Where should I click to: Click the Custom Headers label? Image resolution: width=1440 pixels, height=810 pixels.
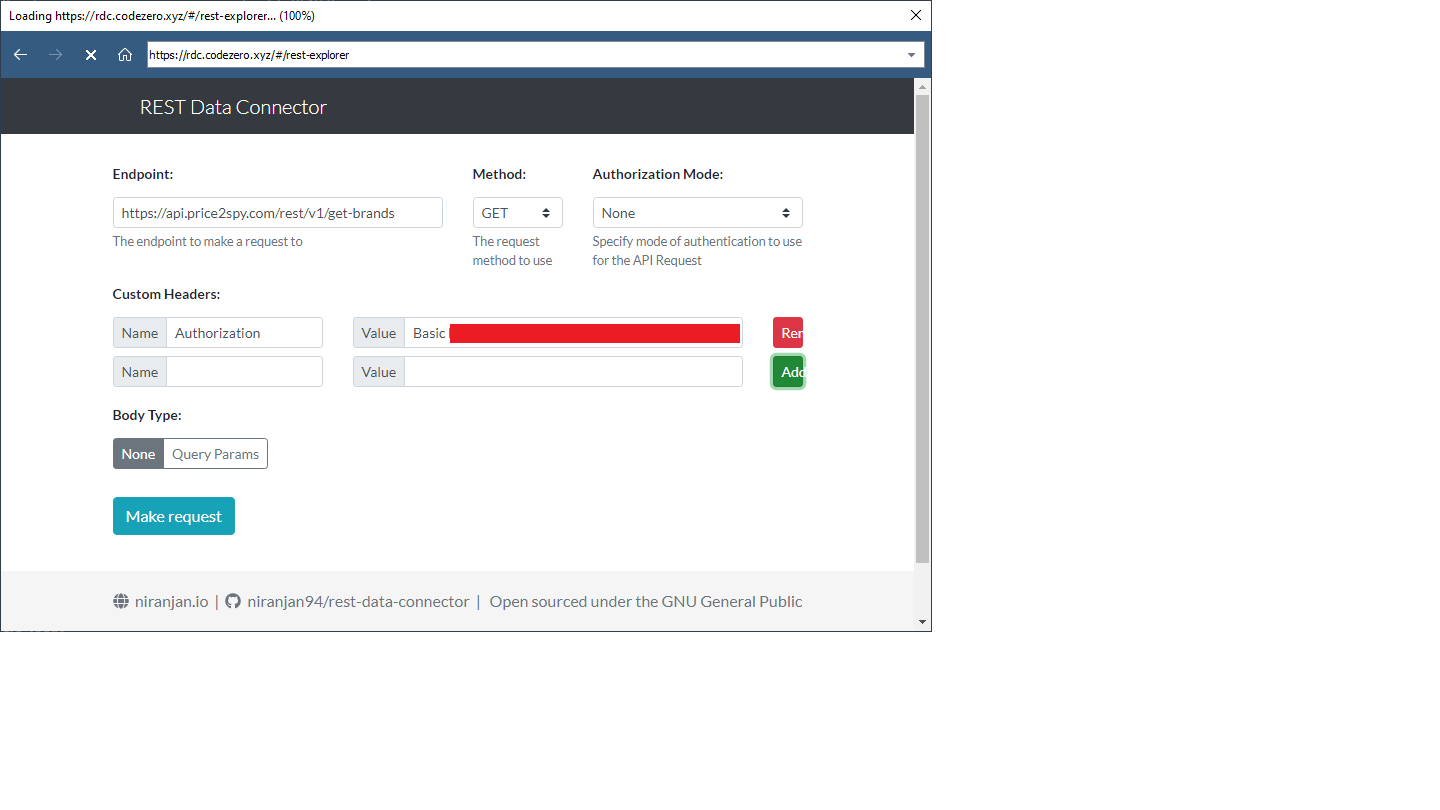tap(166, 294)
